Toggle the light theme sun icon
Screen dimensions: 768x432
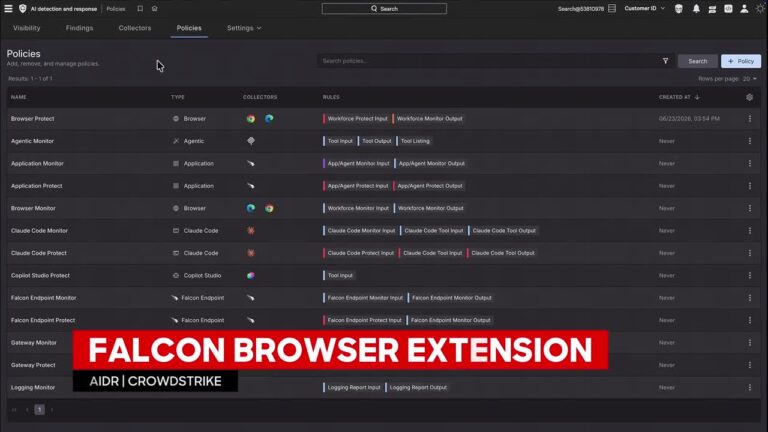point(760,9)
